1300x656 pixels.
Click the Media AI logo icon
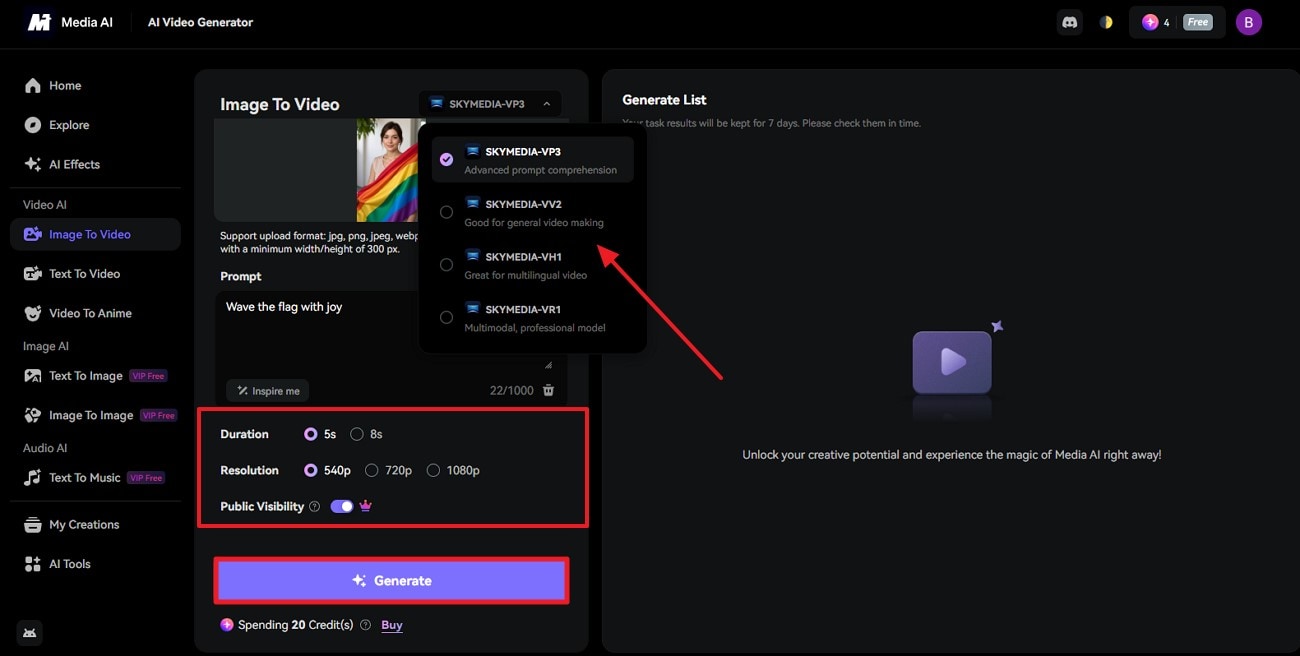click(39, 22)
